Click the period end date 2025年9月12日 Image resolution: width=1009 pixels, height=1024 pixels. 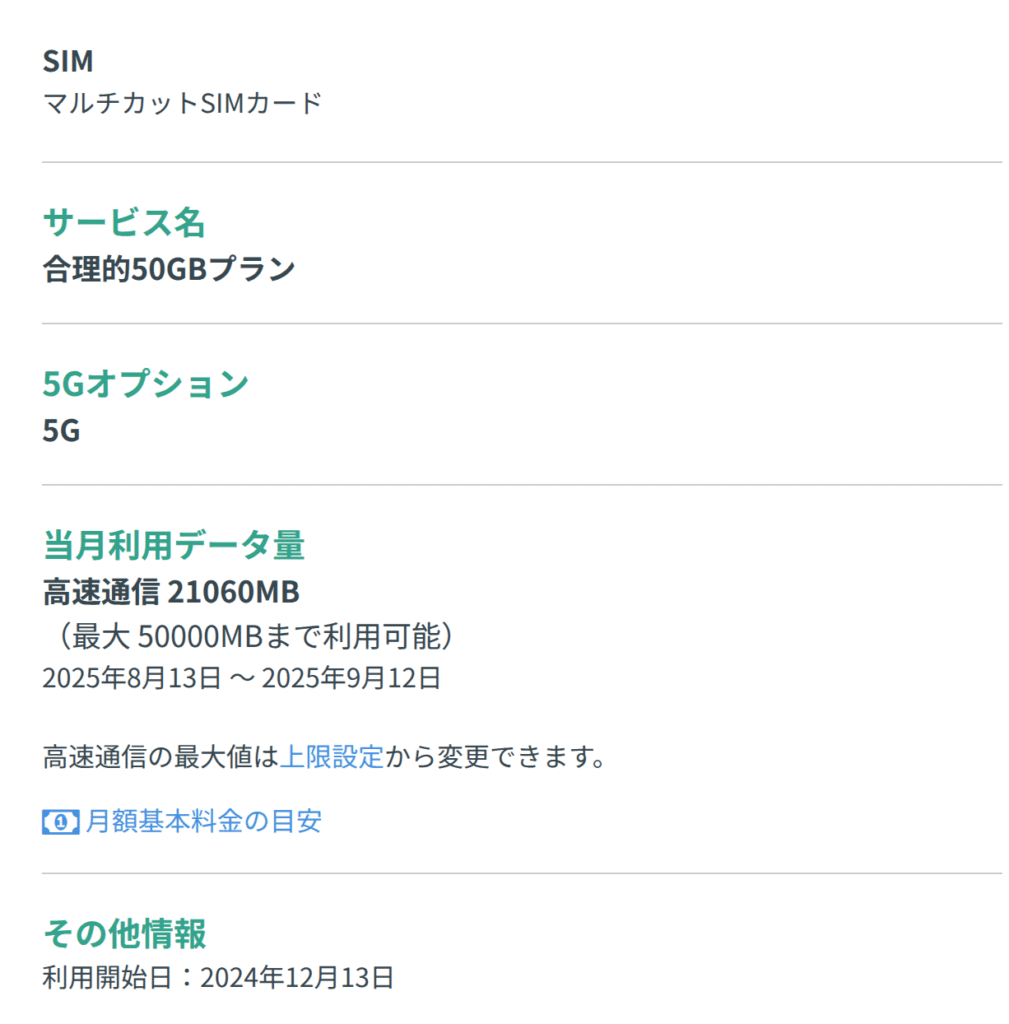tap(351, 678)
